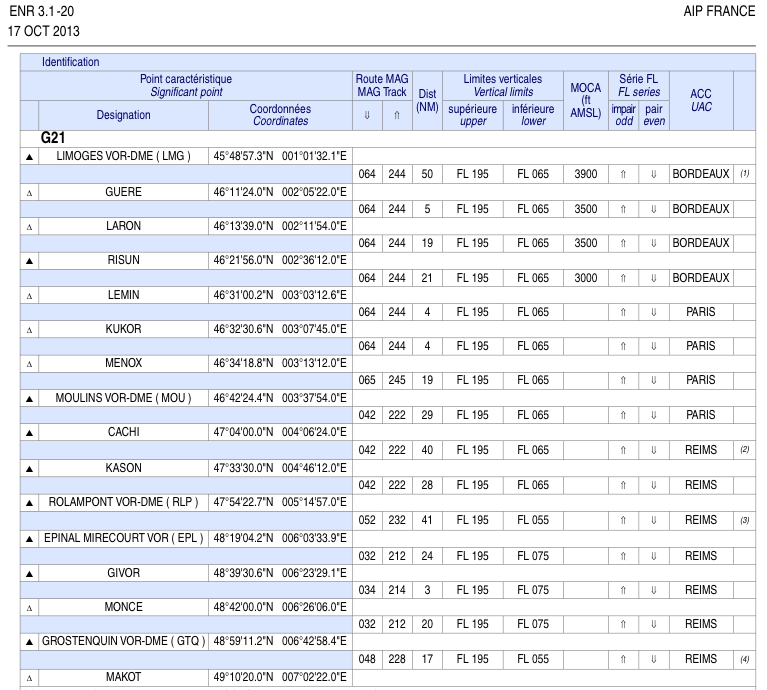Image resolution: width=767 pixels, height=690 pixels.
Task: Click the filled triangle beside ROLAMPONT VOR-DME
Action: click(x=29, y=503)
